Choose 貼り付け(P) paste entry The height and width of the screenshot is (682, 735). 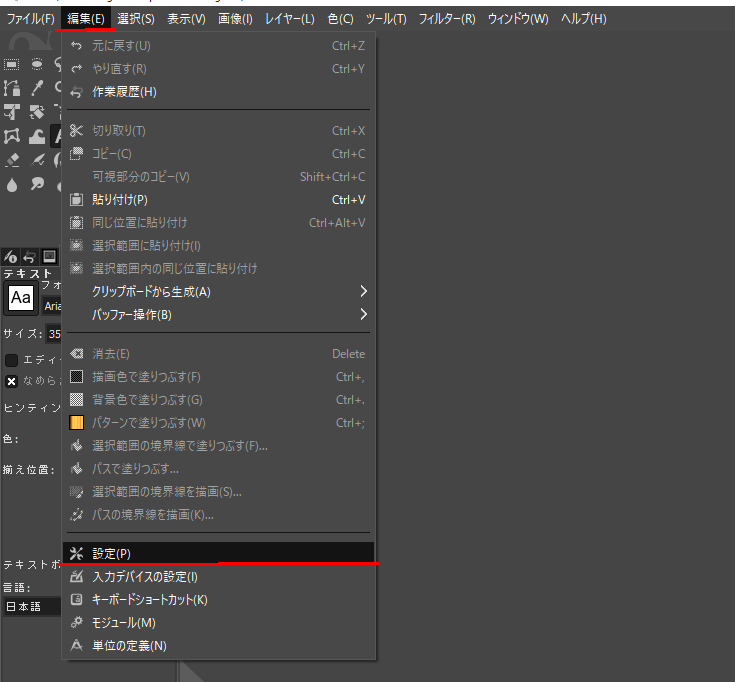pos(218,200)
